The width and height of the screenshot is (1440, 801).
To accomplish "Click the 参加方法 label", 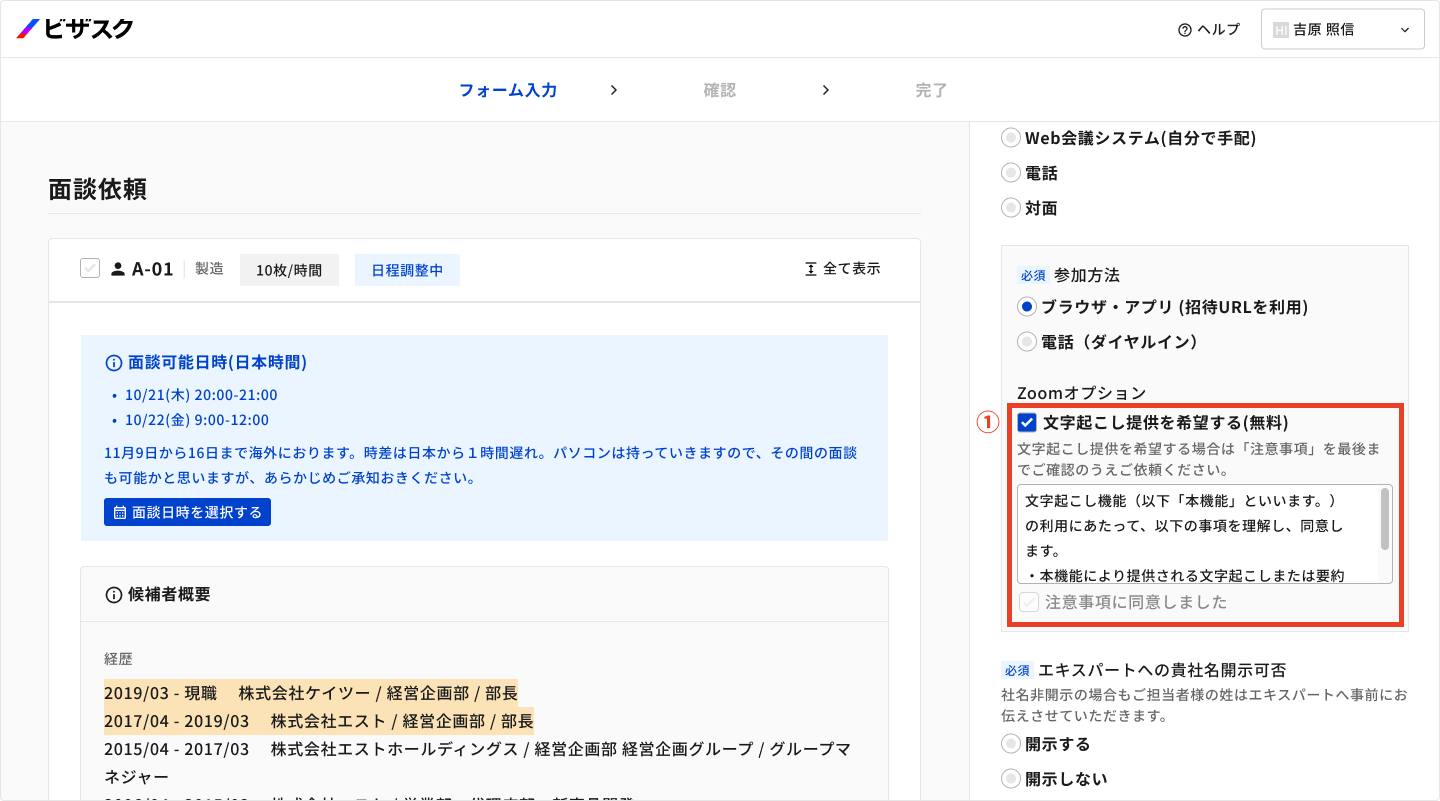I will [1088, 275].
